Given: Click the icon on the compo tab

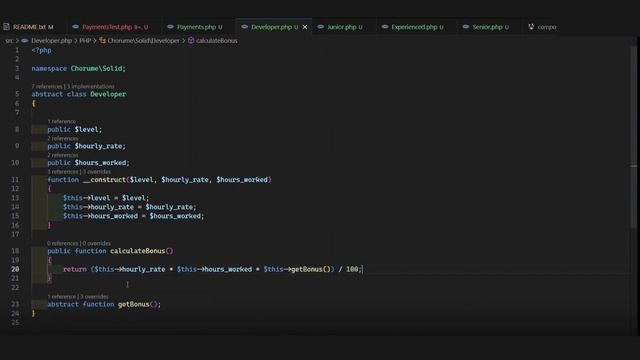Looking at the screenshot, I should [x=531, y=27].
